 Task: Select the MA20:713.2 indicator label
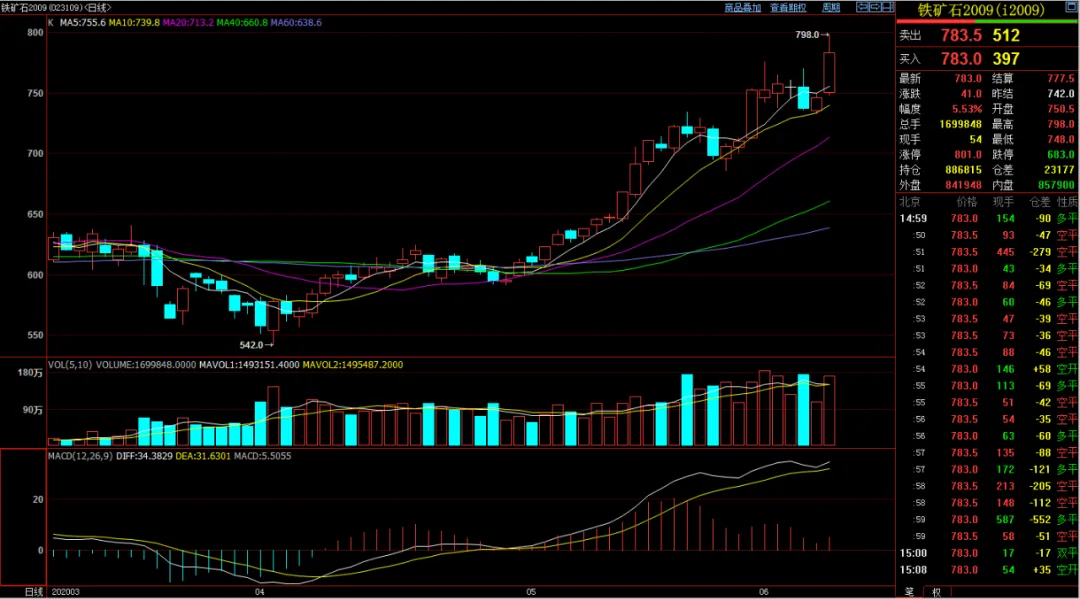[188, 23]
